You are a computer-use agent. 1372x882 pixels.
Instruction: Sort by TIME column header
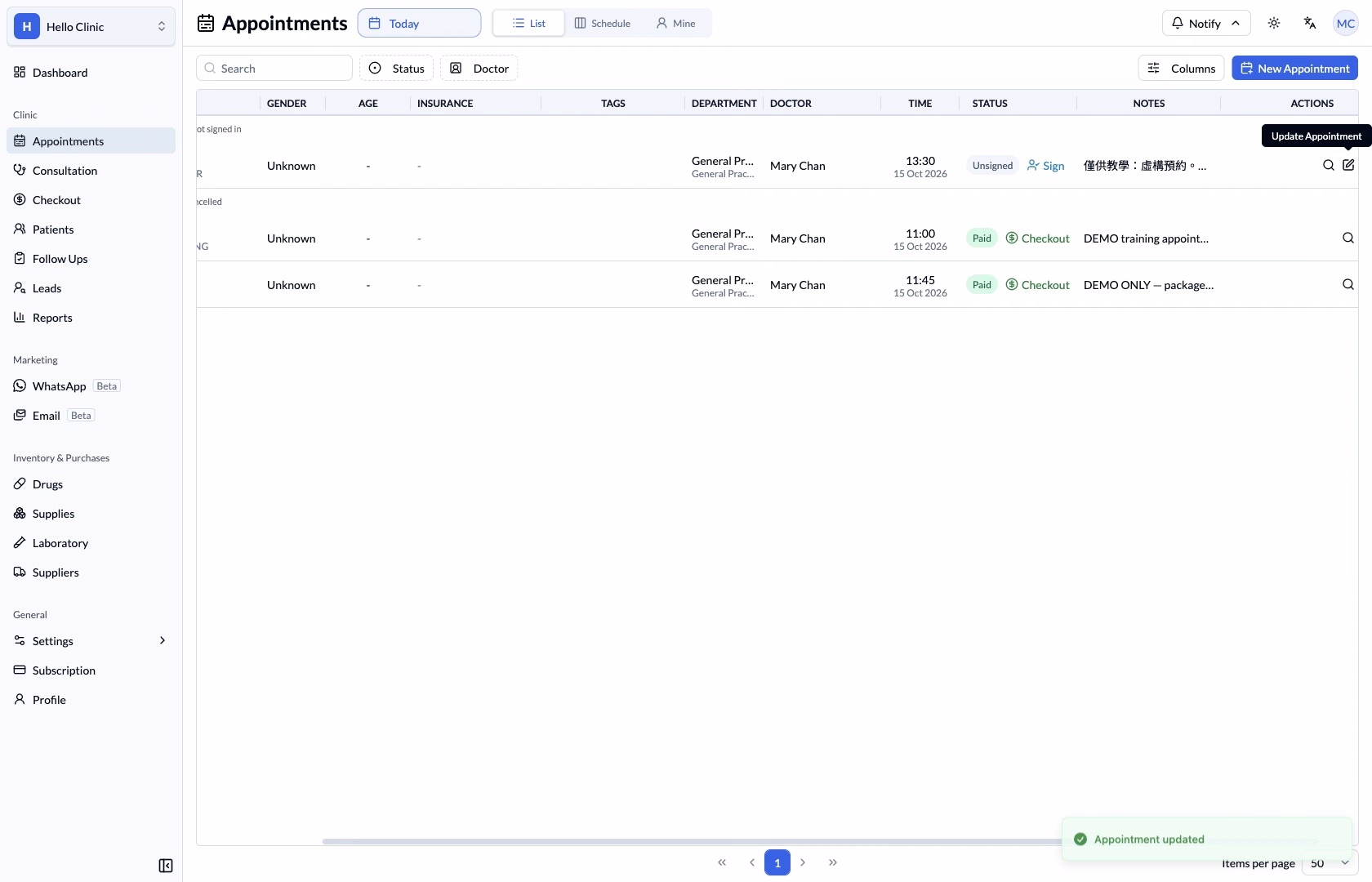(x=920, y=103)
